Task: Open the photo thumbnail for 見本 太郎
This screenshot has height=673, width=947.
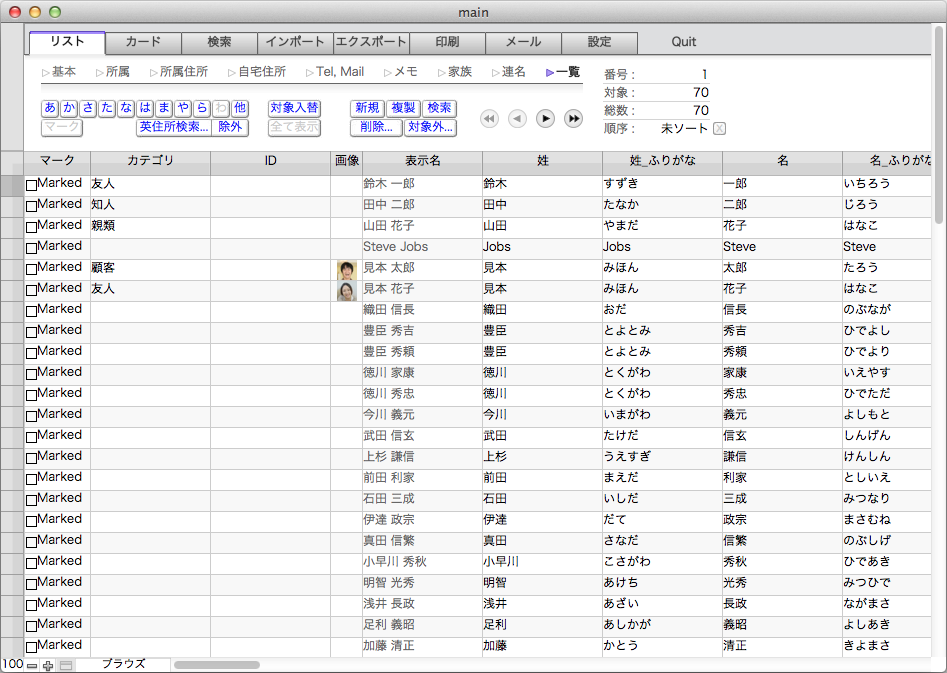Action: point(347,269)
